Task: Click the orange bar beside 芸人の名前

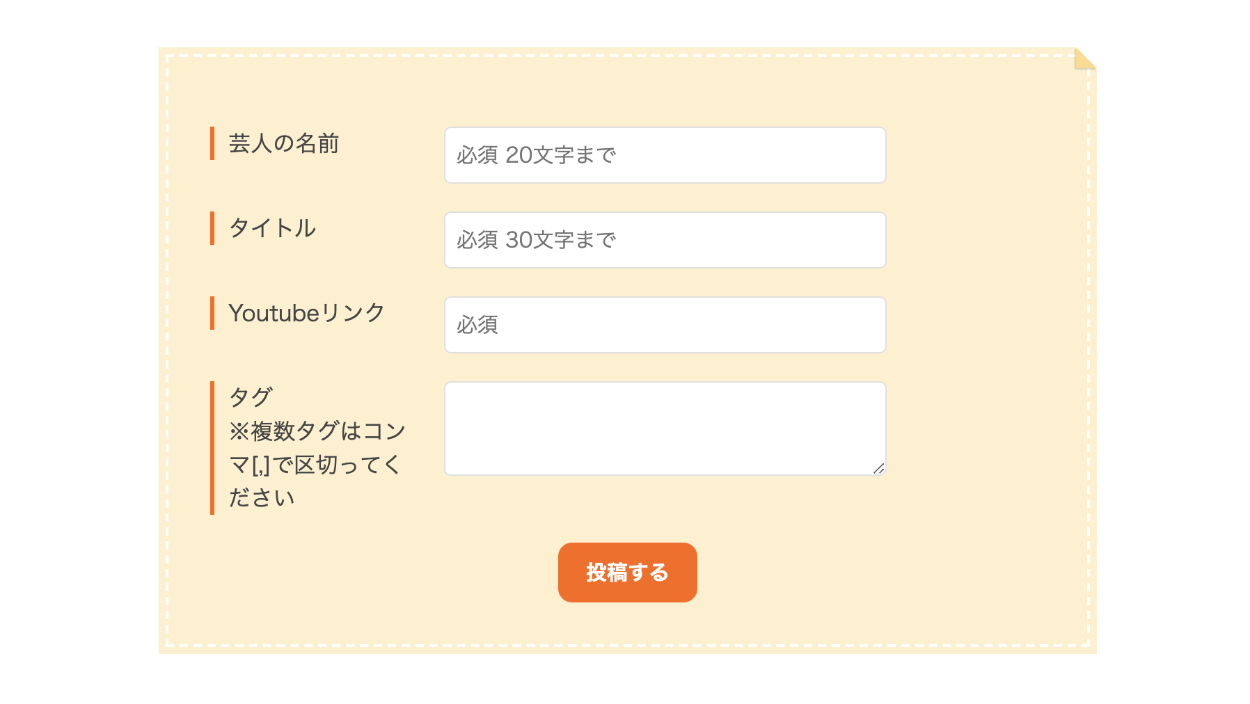Action: (x=212, y=144)
